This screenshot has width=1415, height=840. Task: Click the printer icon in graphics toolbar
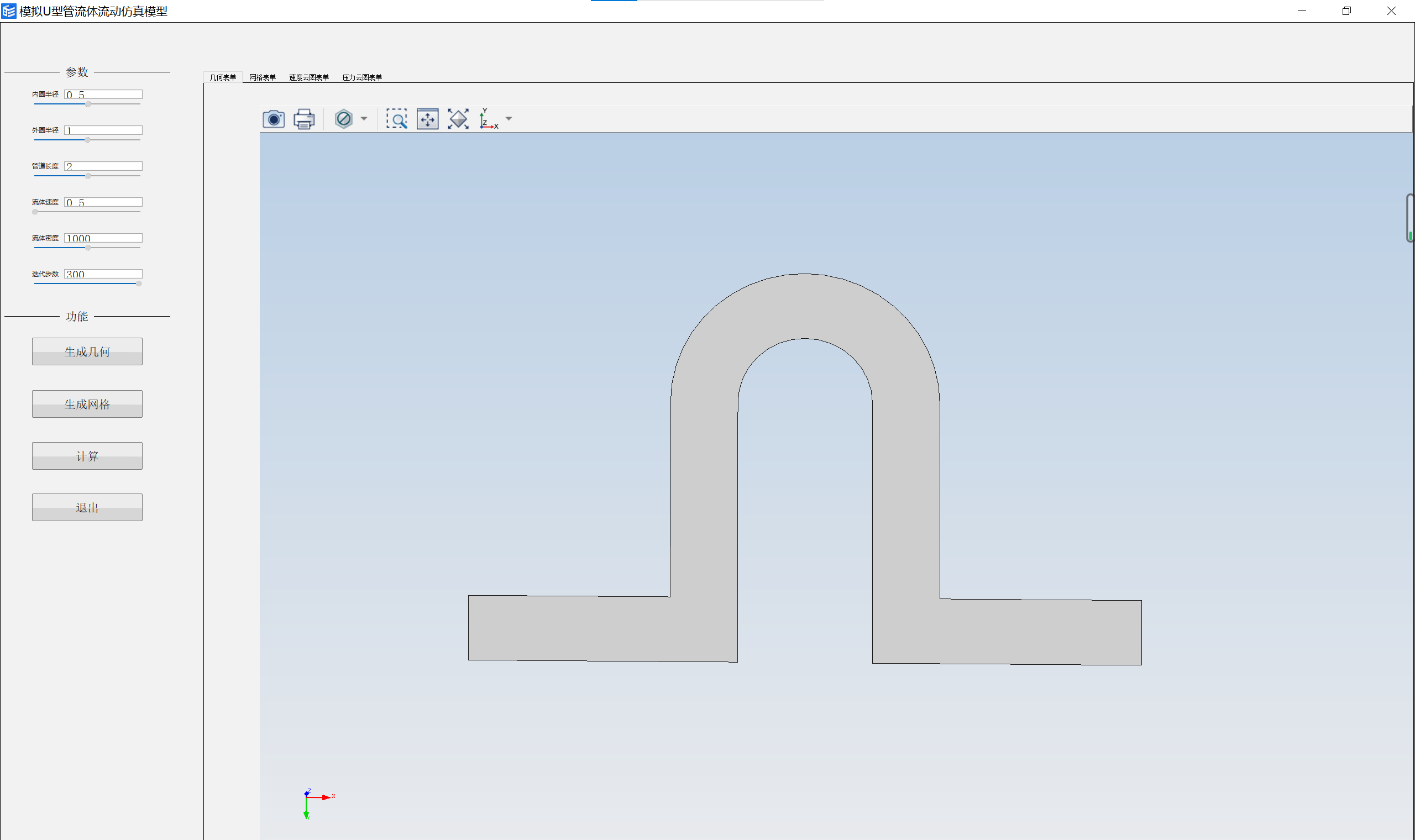pyautogui.click(x=304, y=119)
